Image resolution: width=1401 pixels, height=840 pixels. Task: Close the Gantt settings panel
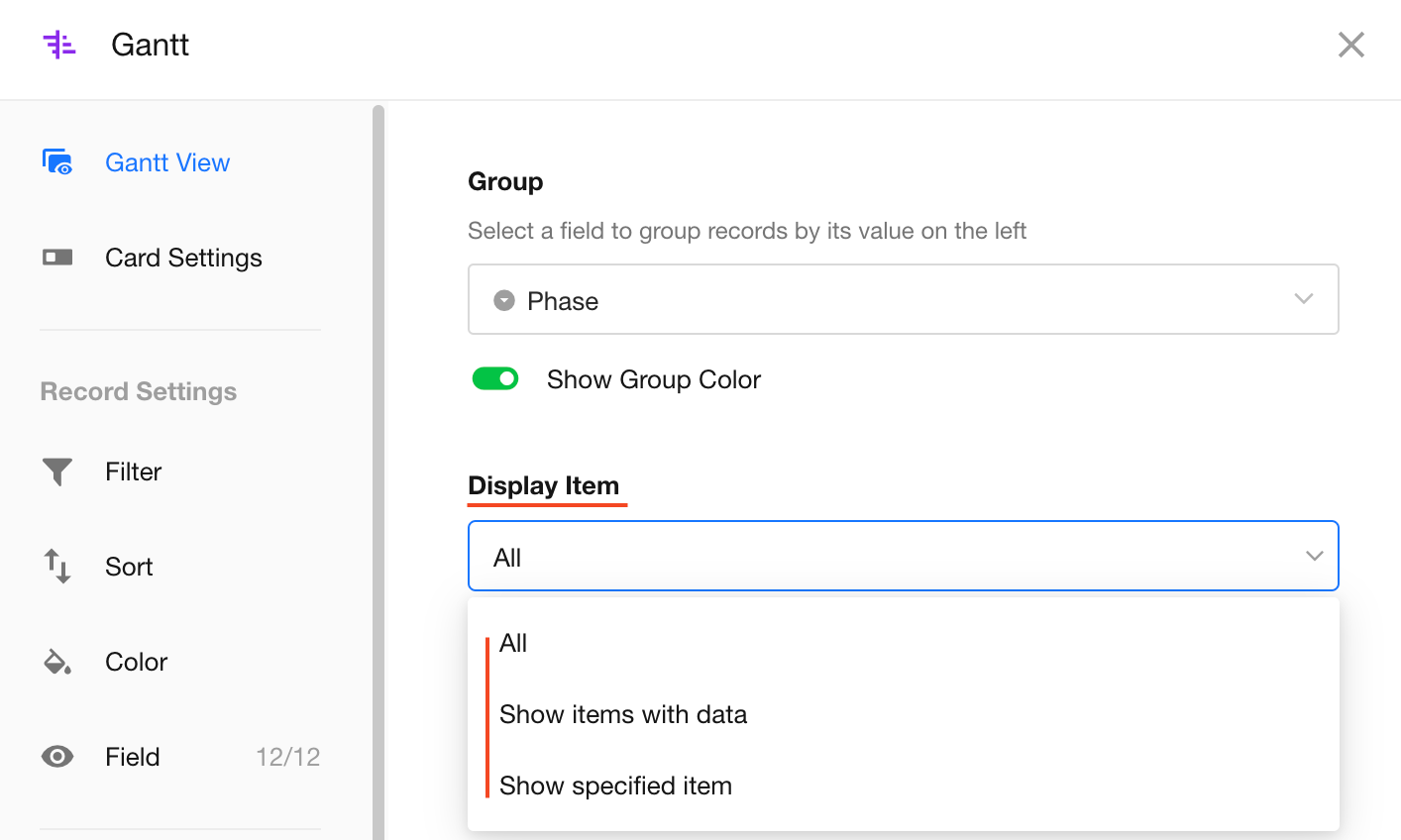pos(1350,45)
